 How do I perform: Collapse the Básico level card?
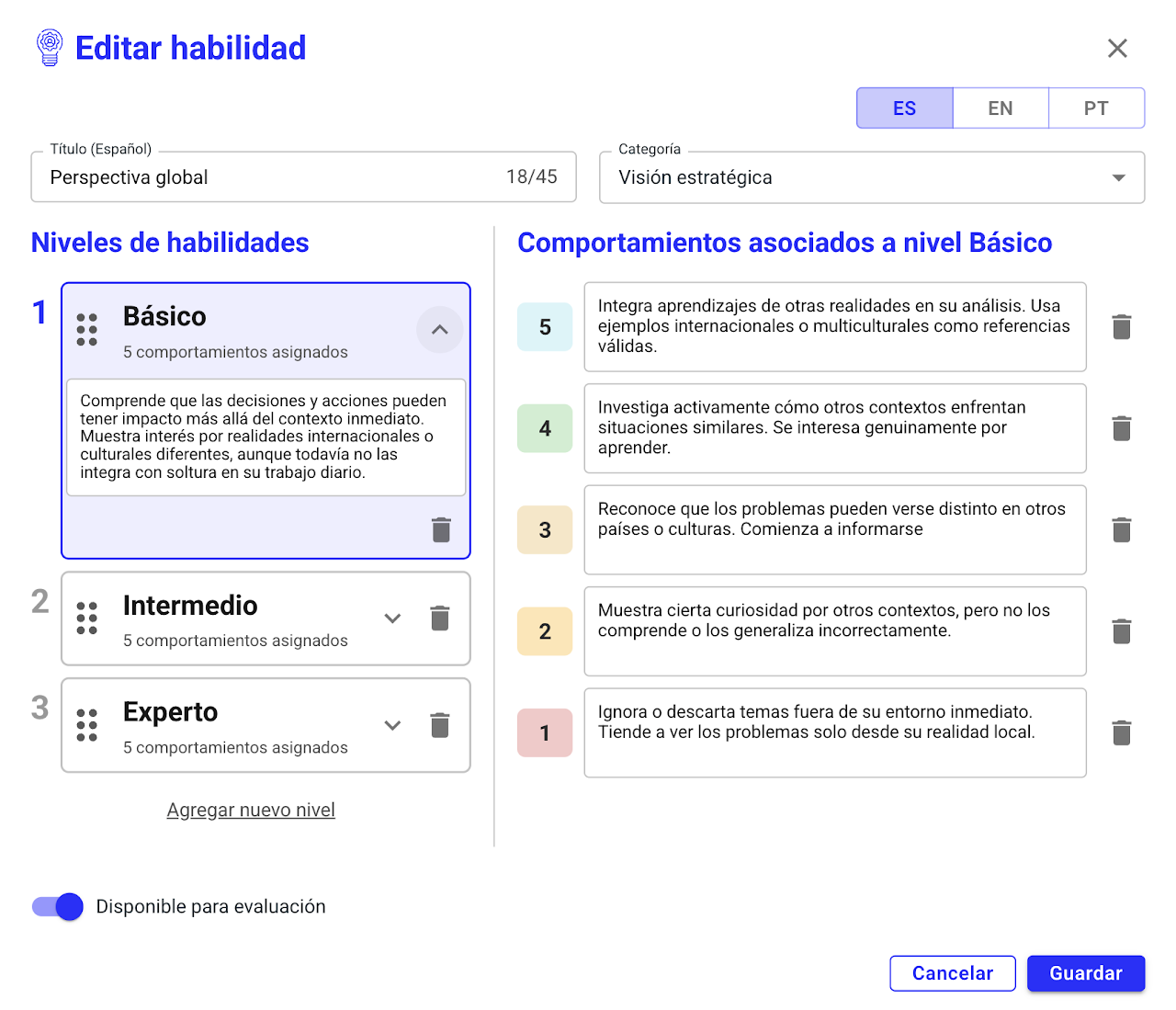pyautogui.click(x=439, y=329)
